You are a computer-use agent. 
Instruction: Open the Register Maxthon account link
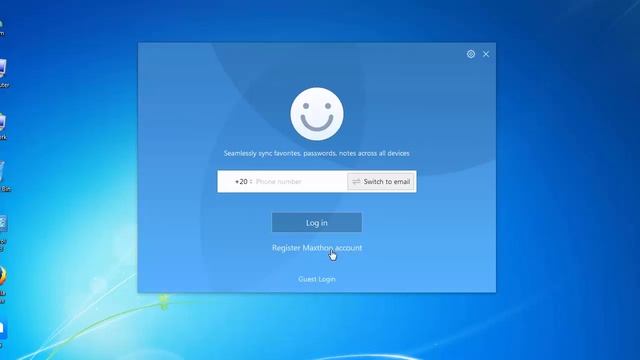(x=317, y=248)
